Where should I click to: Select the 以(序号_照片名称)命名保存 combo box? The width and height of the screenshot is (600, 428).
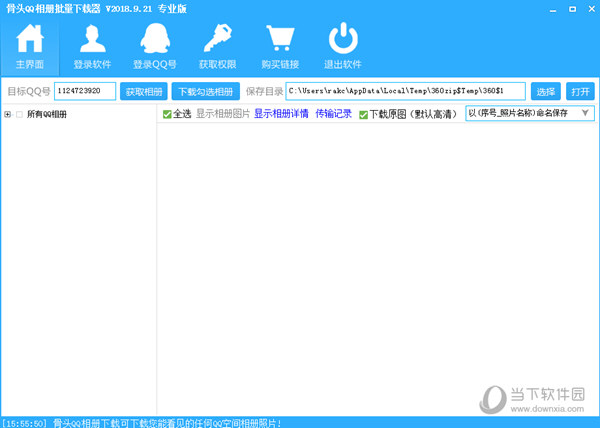coord(530,113)
